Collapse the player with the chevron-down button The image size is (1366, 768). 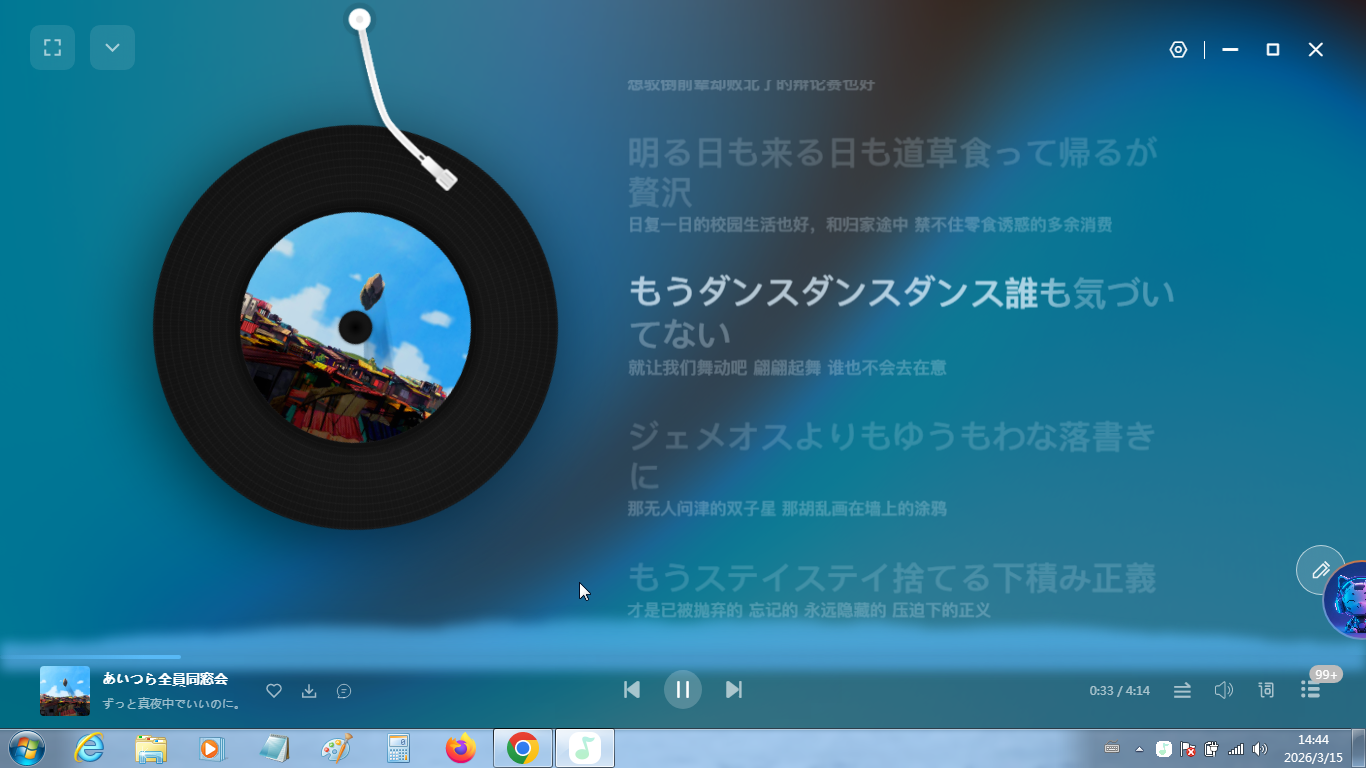(x=112, y=47)
